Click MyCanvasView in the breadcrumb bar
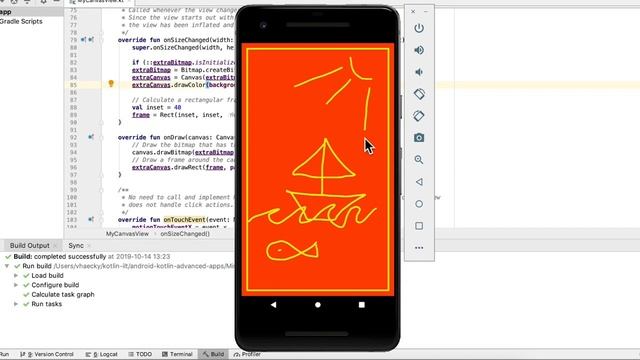640x360 pixels. click(127, 234)
